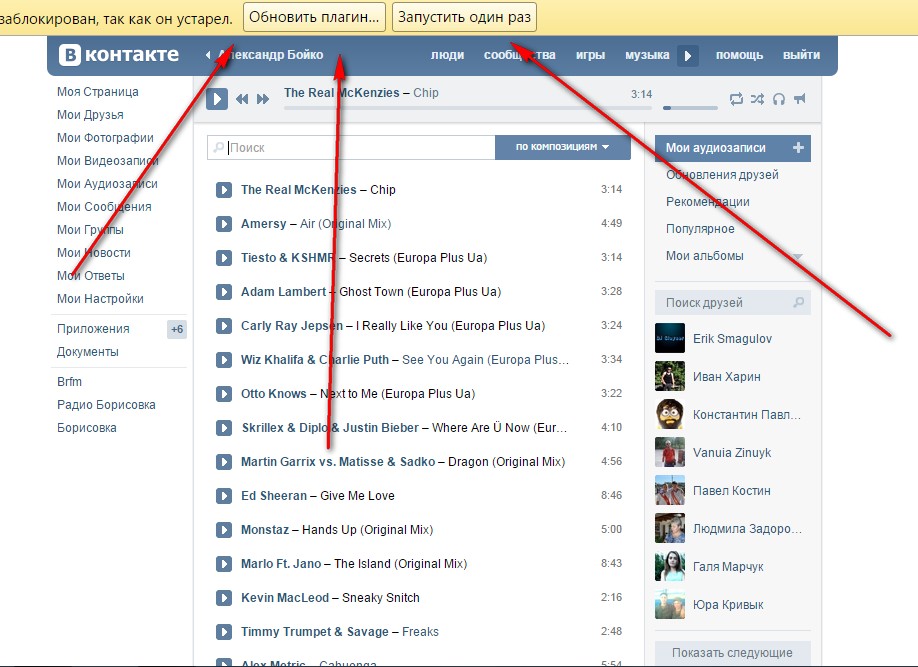This screenshot has width=918, height=667.
Task: Open Радио Борисовка in the sidebar
Action: click(106, 405)
